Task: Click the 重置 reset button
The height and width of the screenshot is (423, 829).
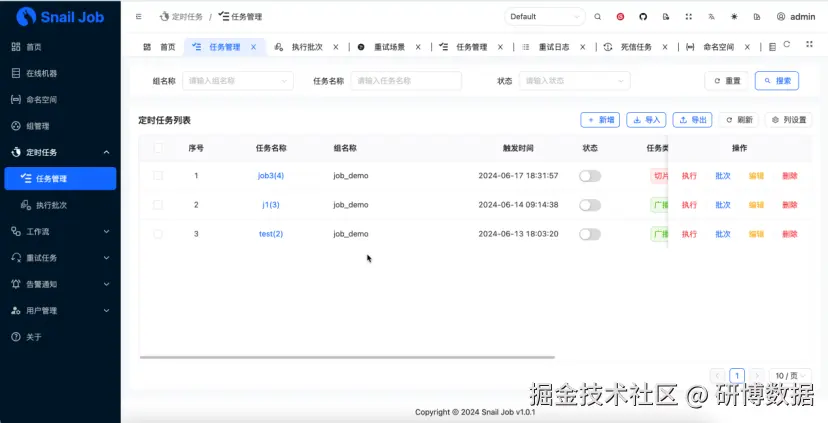Action: [x=726, y=81]
